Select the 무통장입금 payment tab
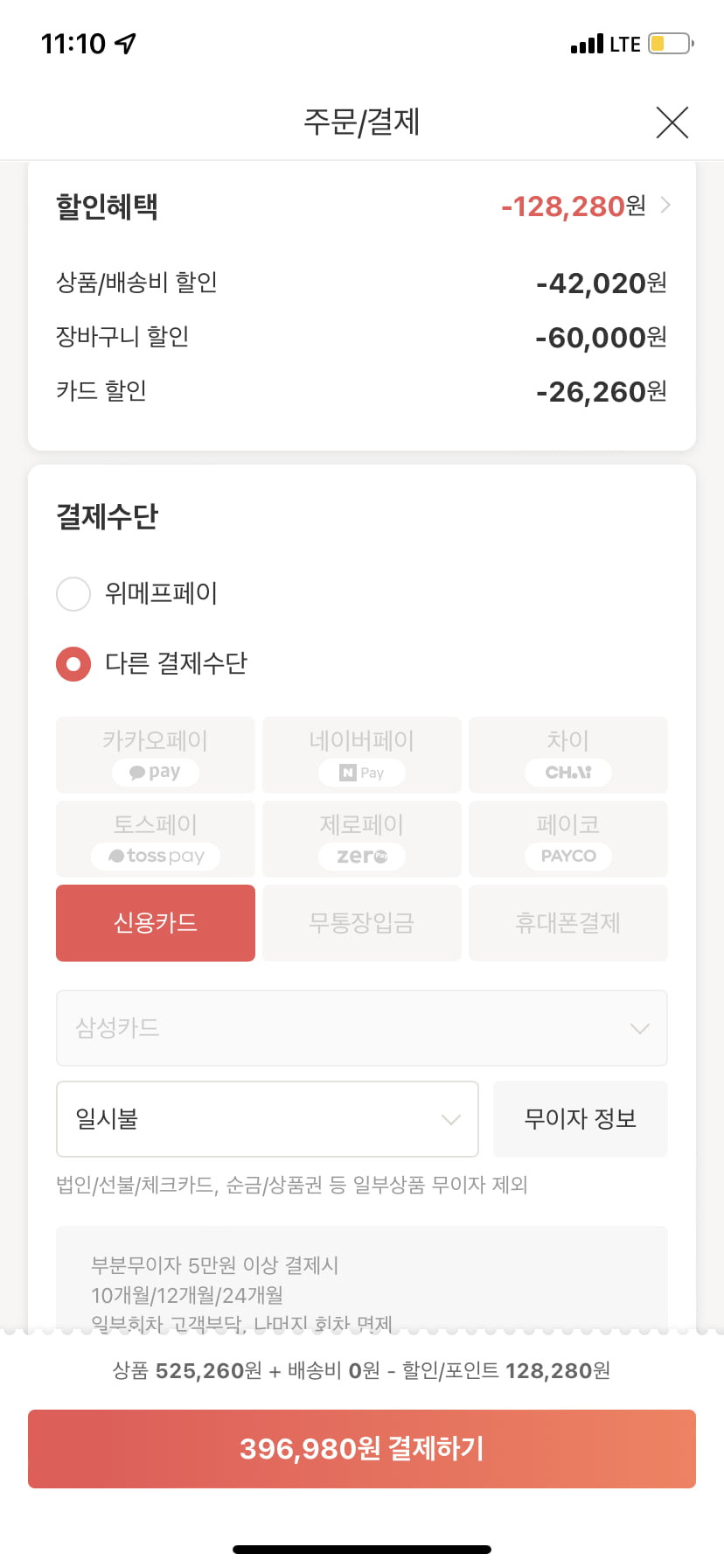The width and height of the screenshot is (724, 1568). [x=362, y=923]
